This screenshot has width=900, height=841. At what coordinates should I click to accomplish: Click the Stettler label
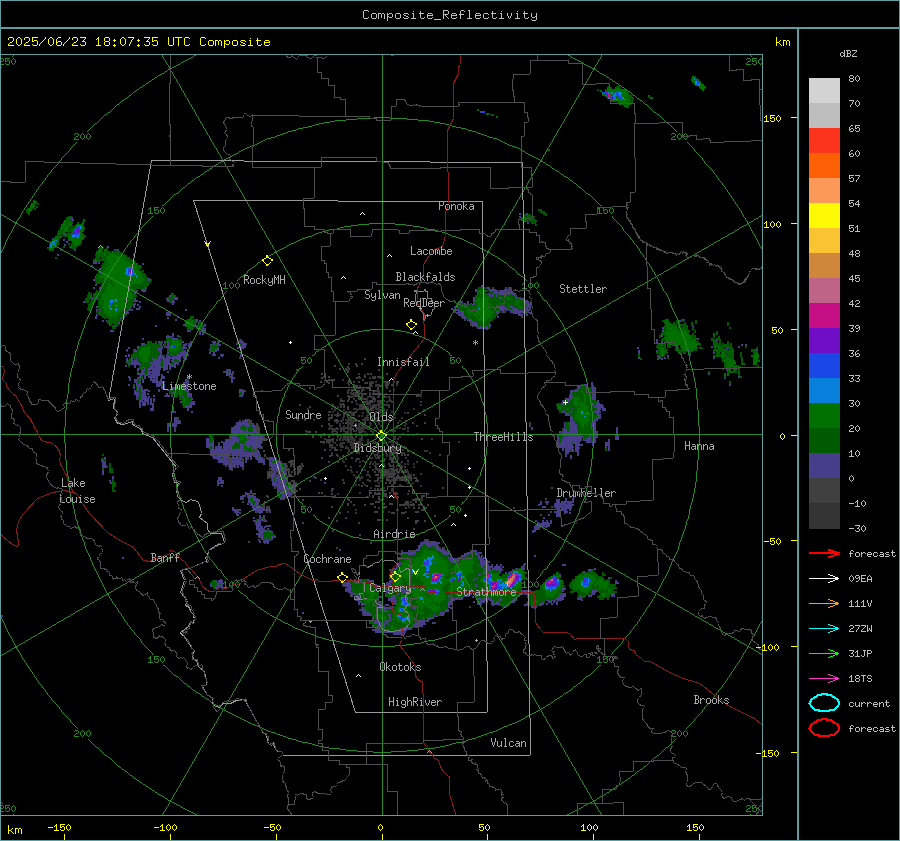point(583,289)
